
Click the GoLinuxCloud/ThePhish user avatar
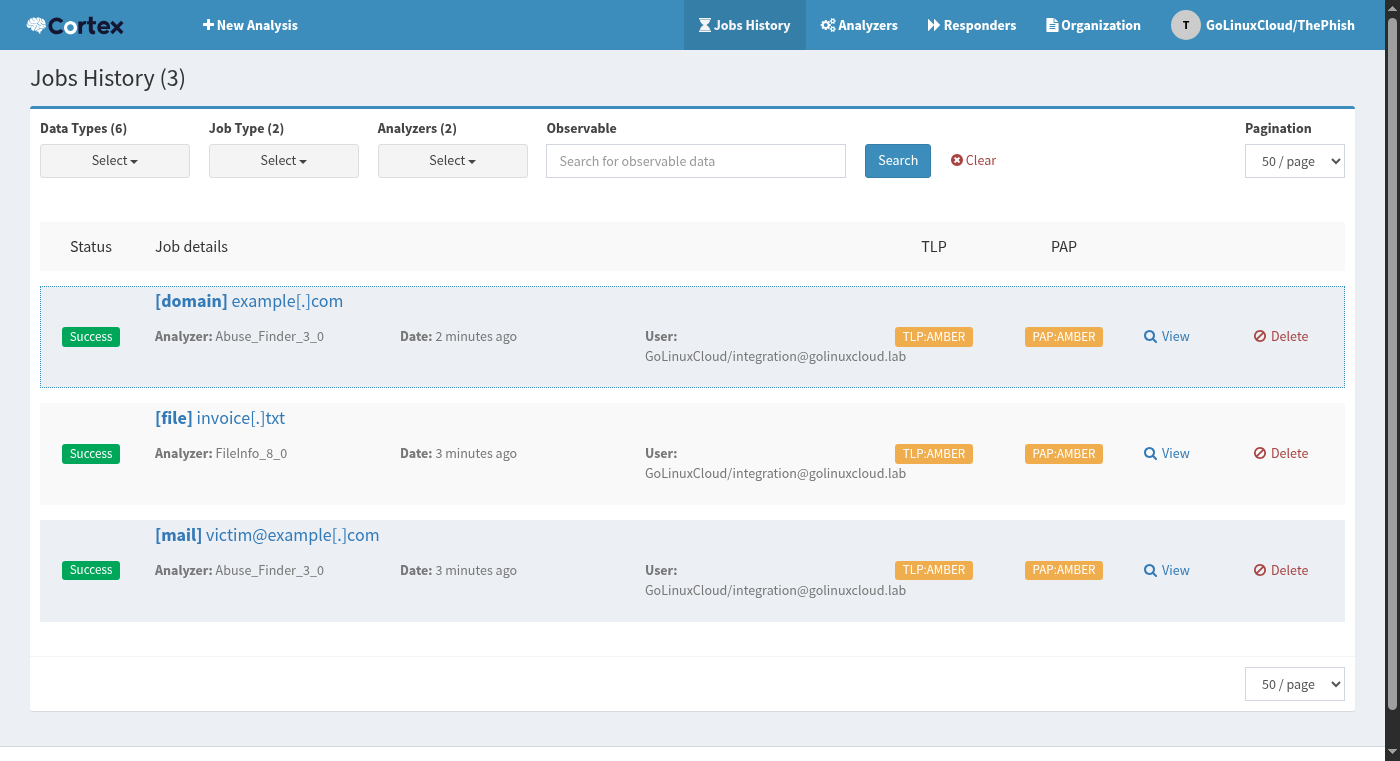1185,25
